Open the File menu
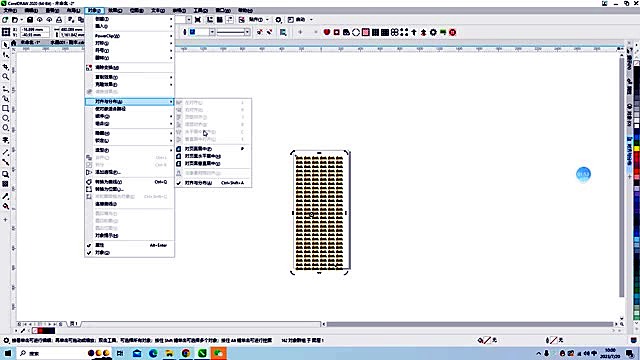Image resolution: width=640 pixels, height=360 pixels. 10,11
